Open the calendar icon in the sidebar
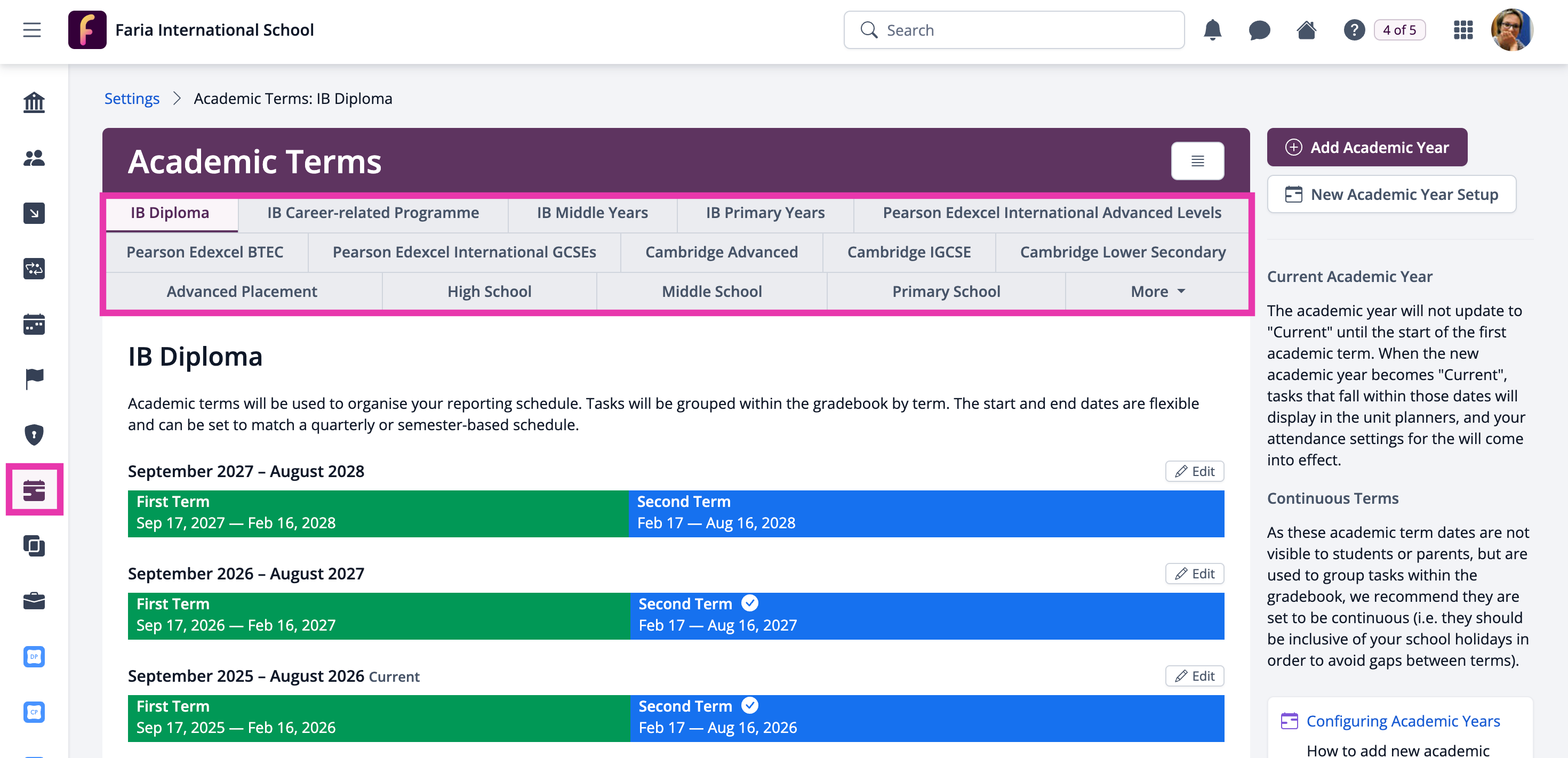Viewport: 1568px width, 758px height. click(x=34, y=324)
